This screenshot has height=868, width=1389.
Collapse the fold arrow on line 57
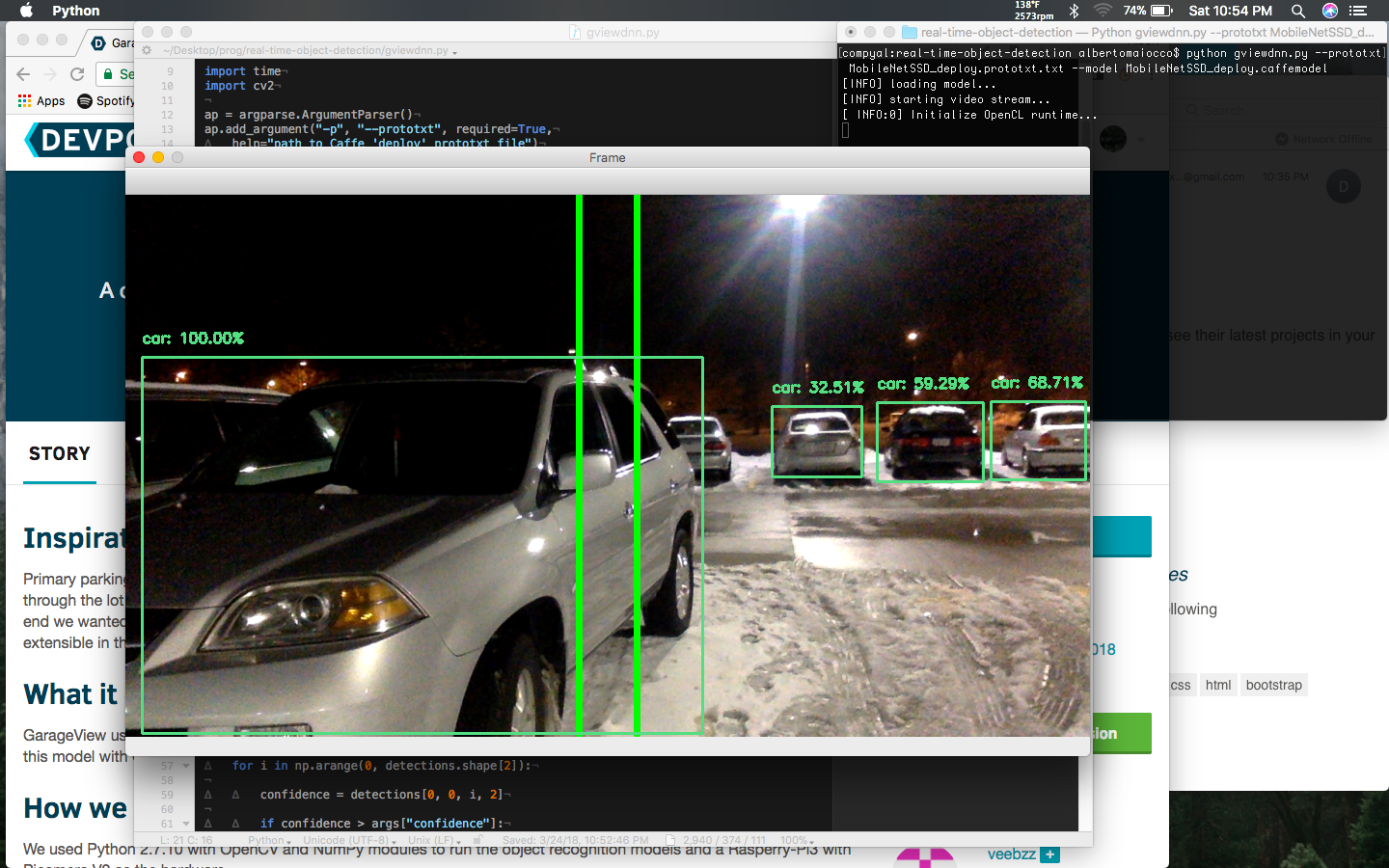pyautogui.click(x=185, y=766)
